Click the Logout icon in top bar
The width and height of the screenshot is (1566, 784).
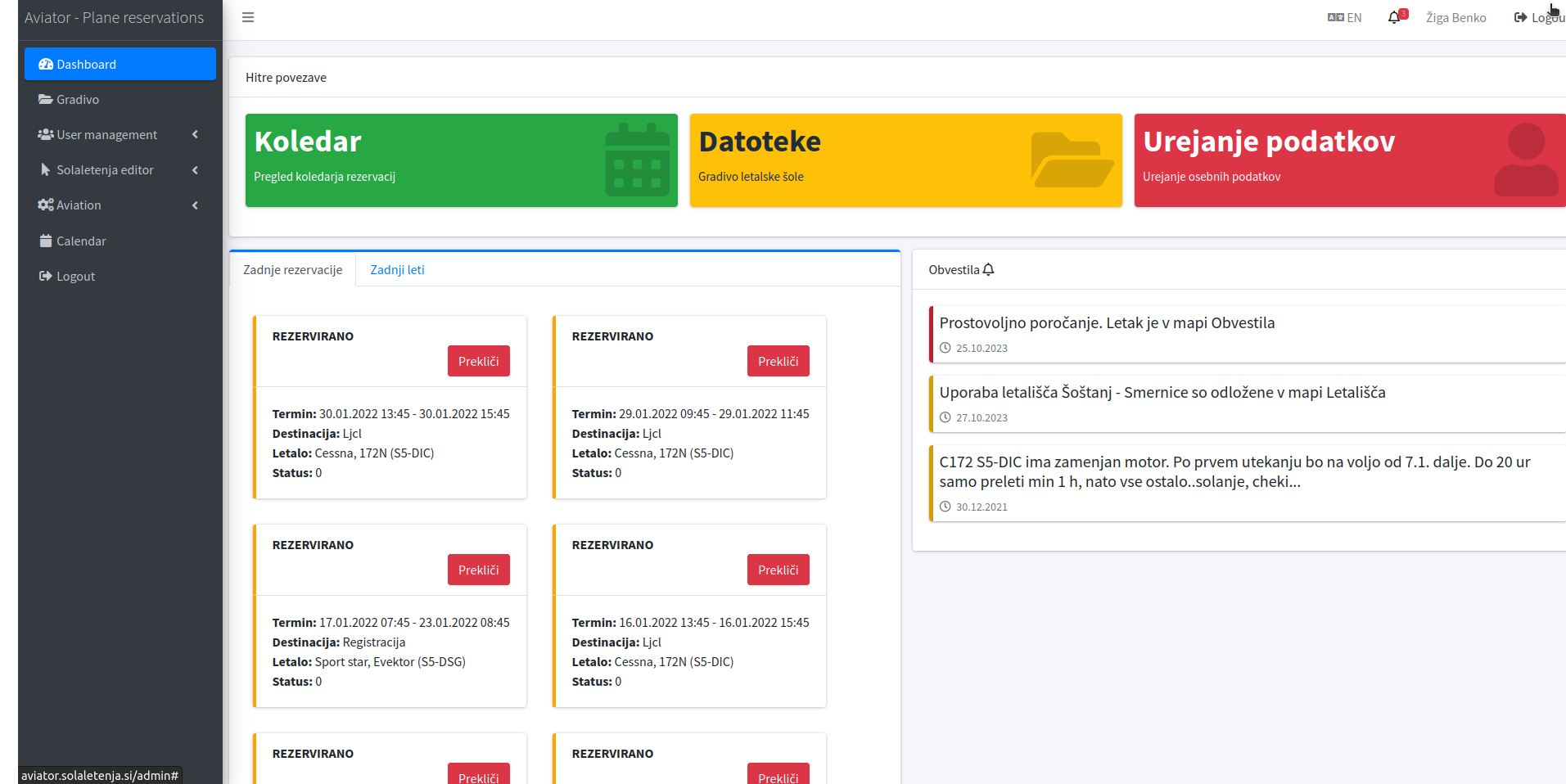pyautogui.click(x=1520, y=17)
